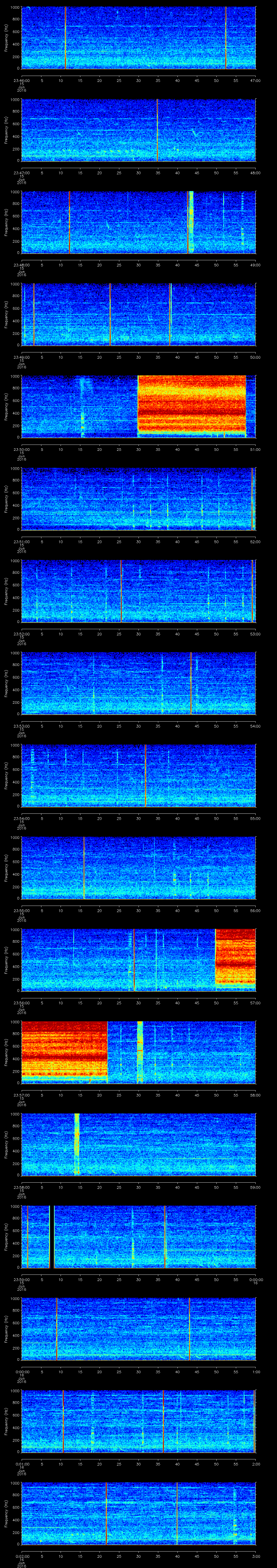Click the 23:50:00 start time label
Image resolution: width=277 pixels, height=1568 pixels.
pyautogui.click(x=21, y=449)
